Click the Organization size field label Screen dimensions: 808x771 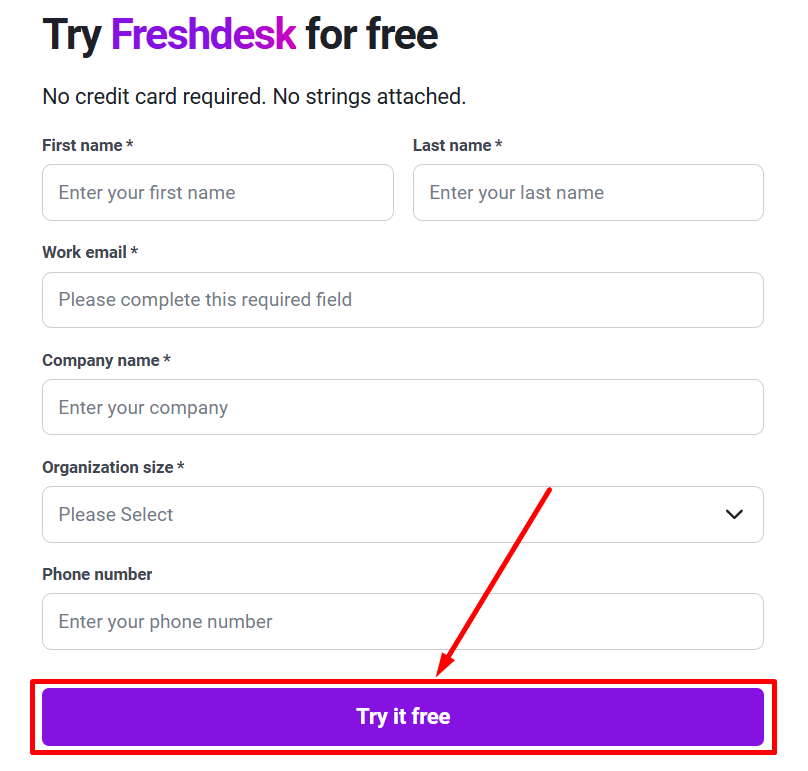(x=113, y=467)
